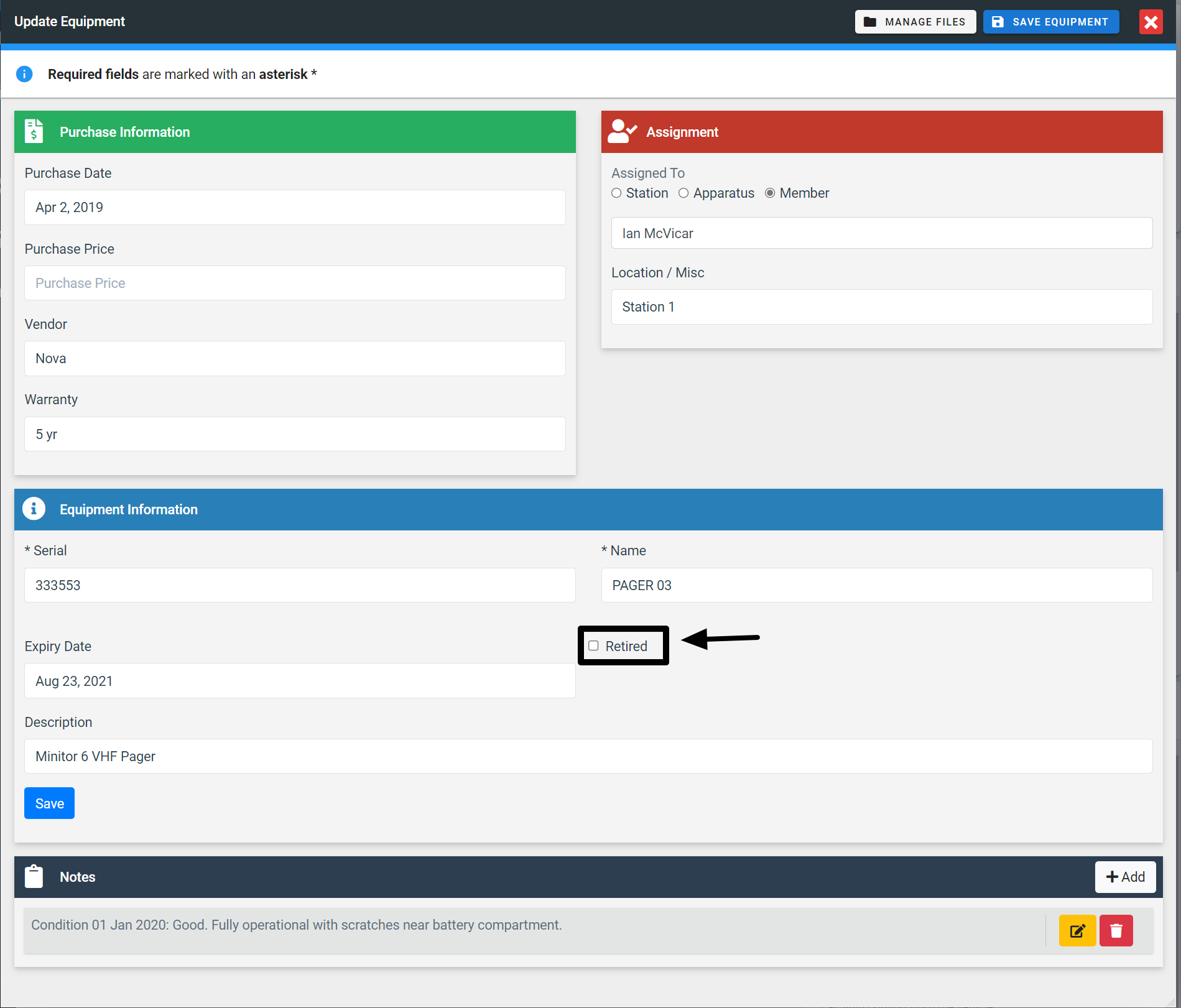Viewport: 1181px width, 1008px height.
Task: Click the Manage Files button
Action: pos(915,22)
